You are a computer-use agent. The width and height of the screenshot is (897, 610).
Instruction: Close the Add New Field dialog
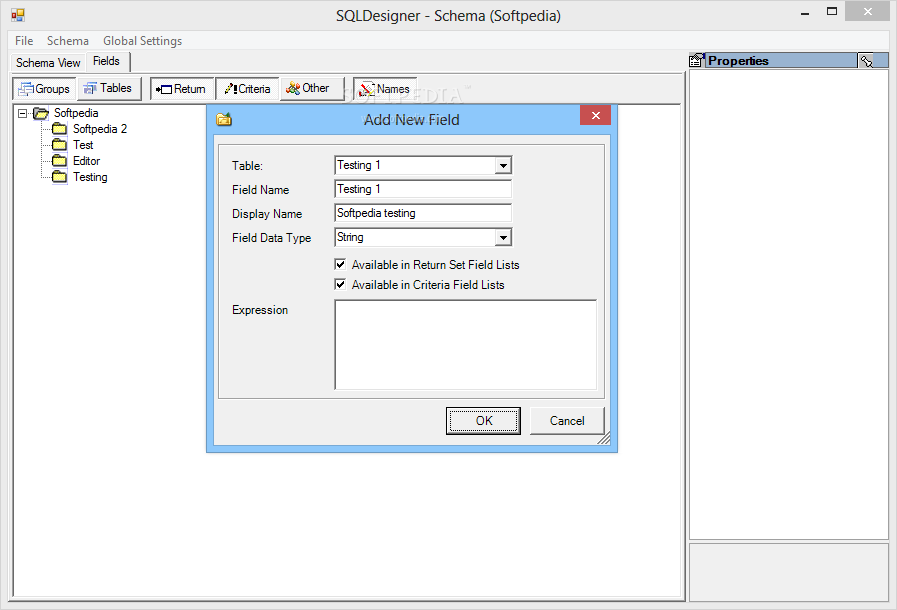596,115
